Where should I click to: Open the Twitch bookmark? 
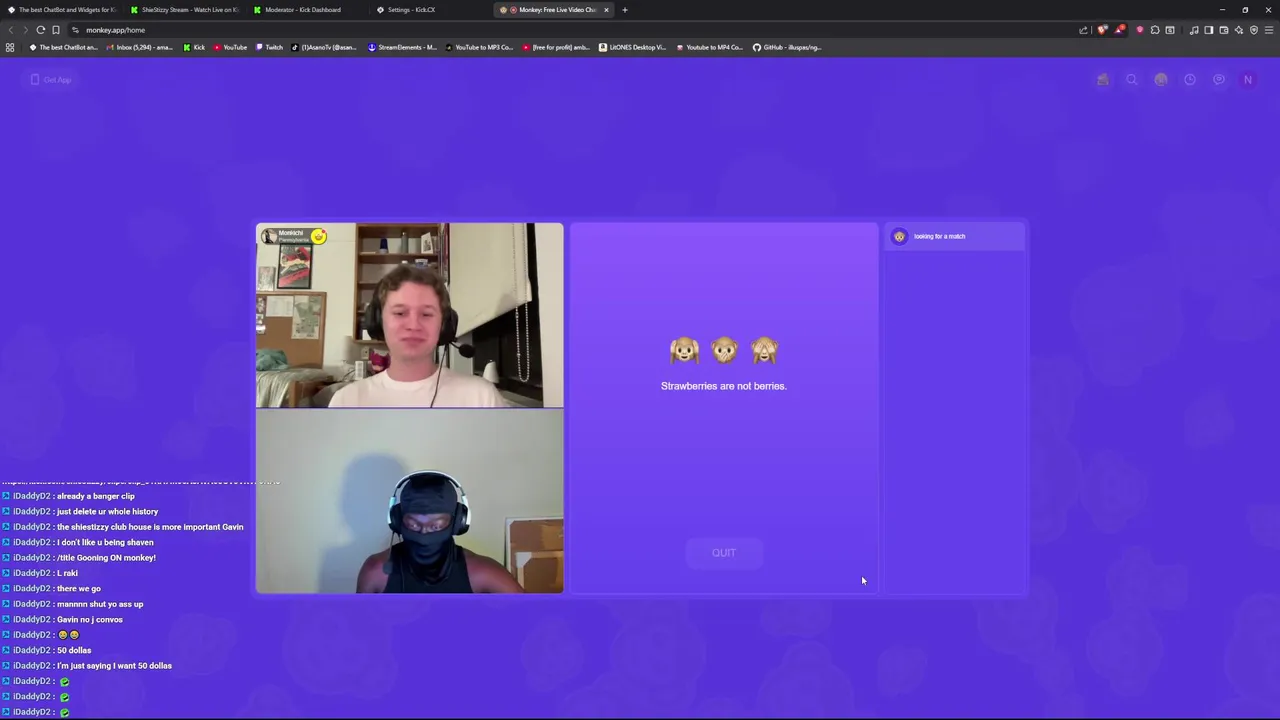(x=269, y=47)
